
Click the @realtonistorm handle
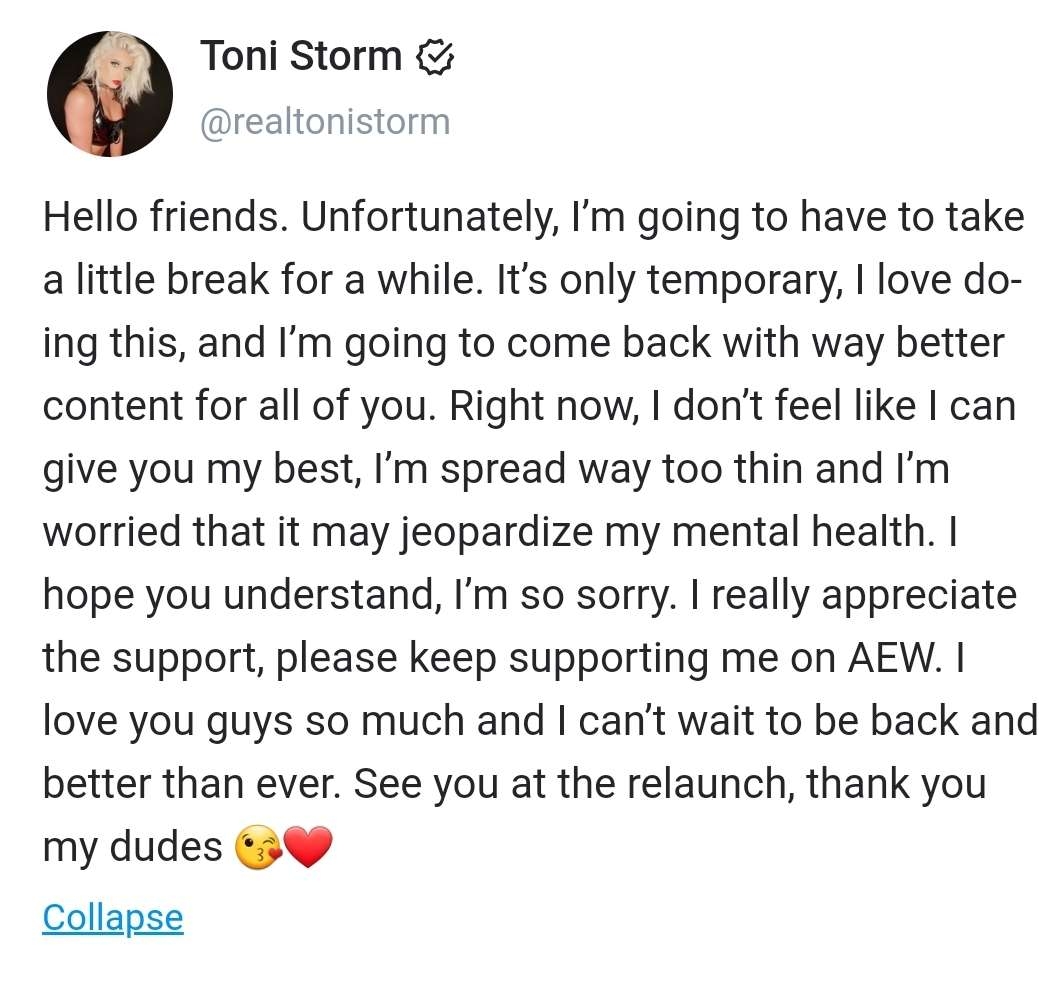[325, 122]
